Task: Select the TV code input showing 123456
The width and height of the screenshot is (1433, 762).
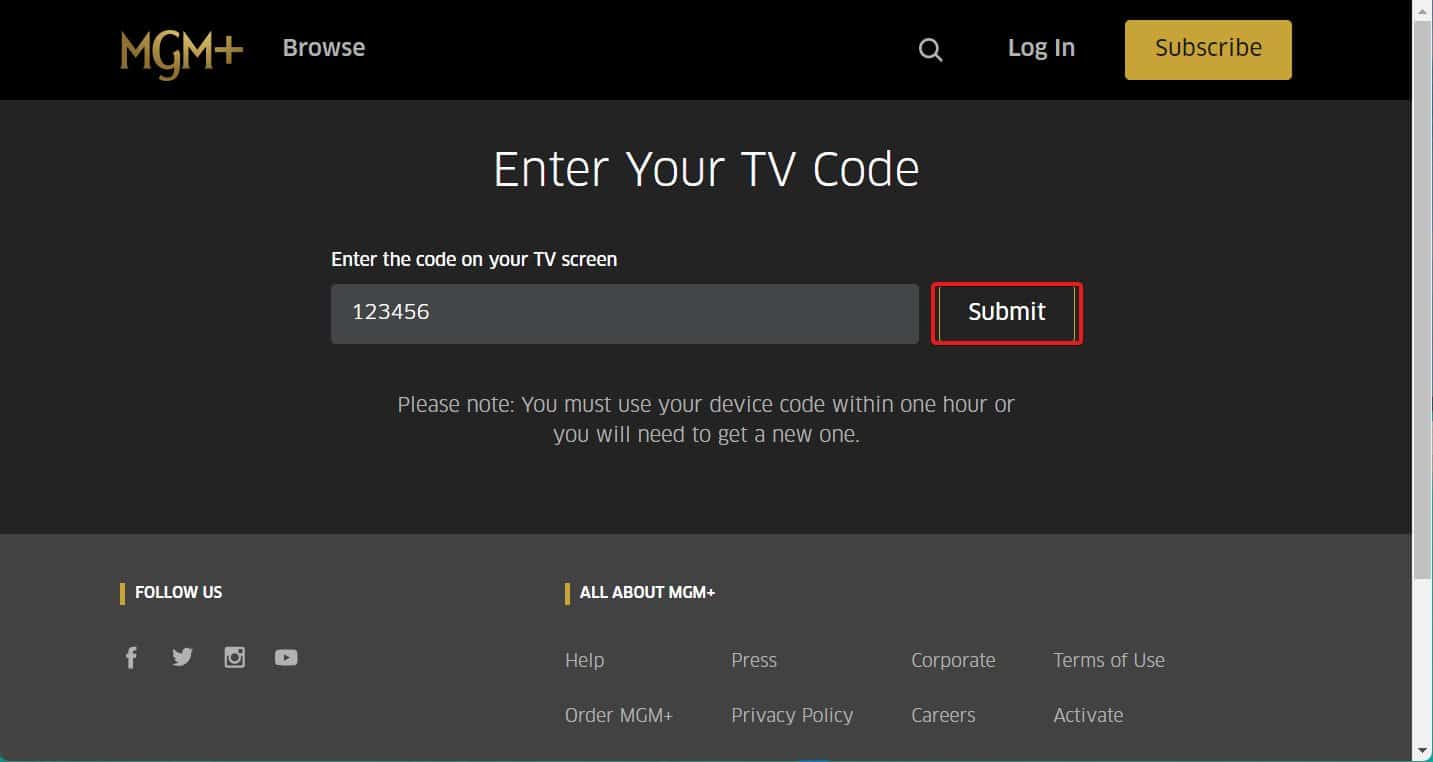Action: 624,313
